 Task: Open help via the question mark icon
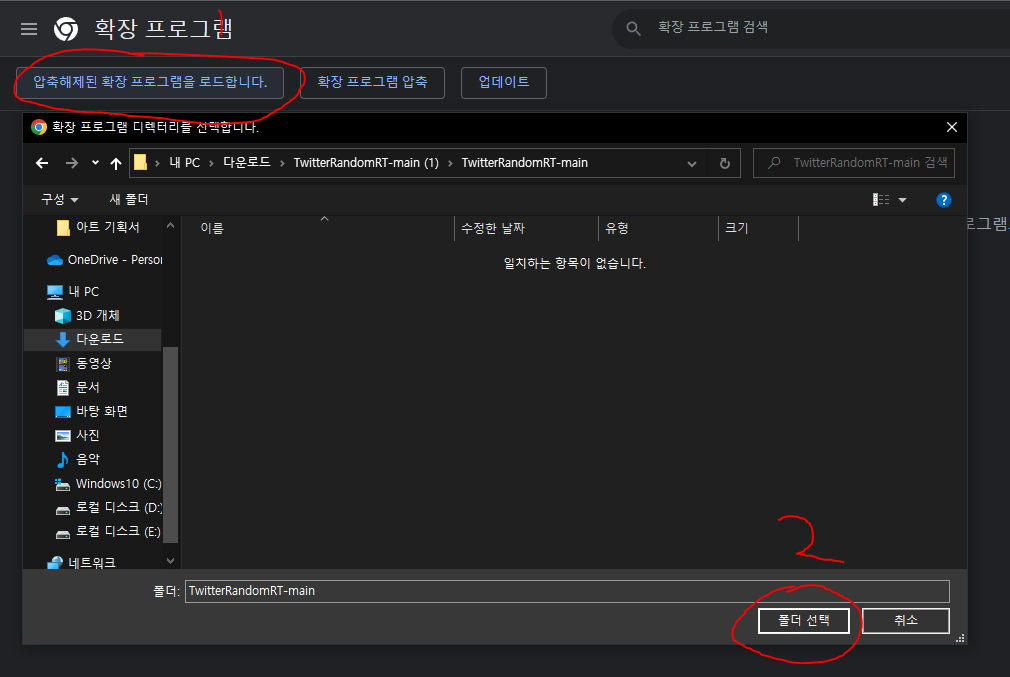(x=944, y=199)
